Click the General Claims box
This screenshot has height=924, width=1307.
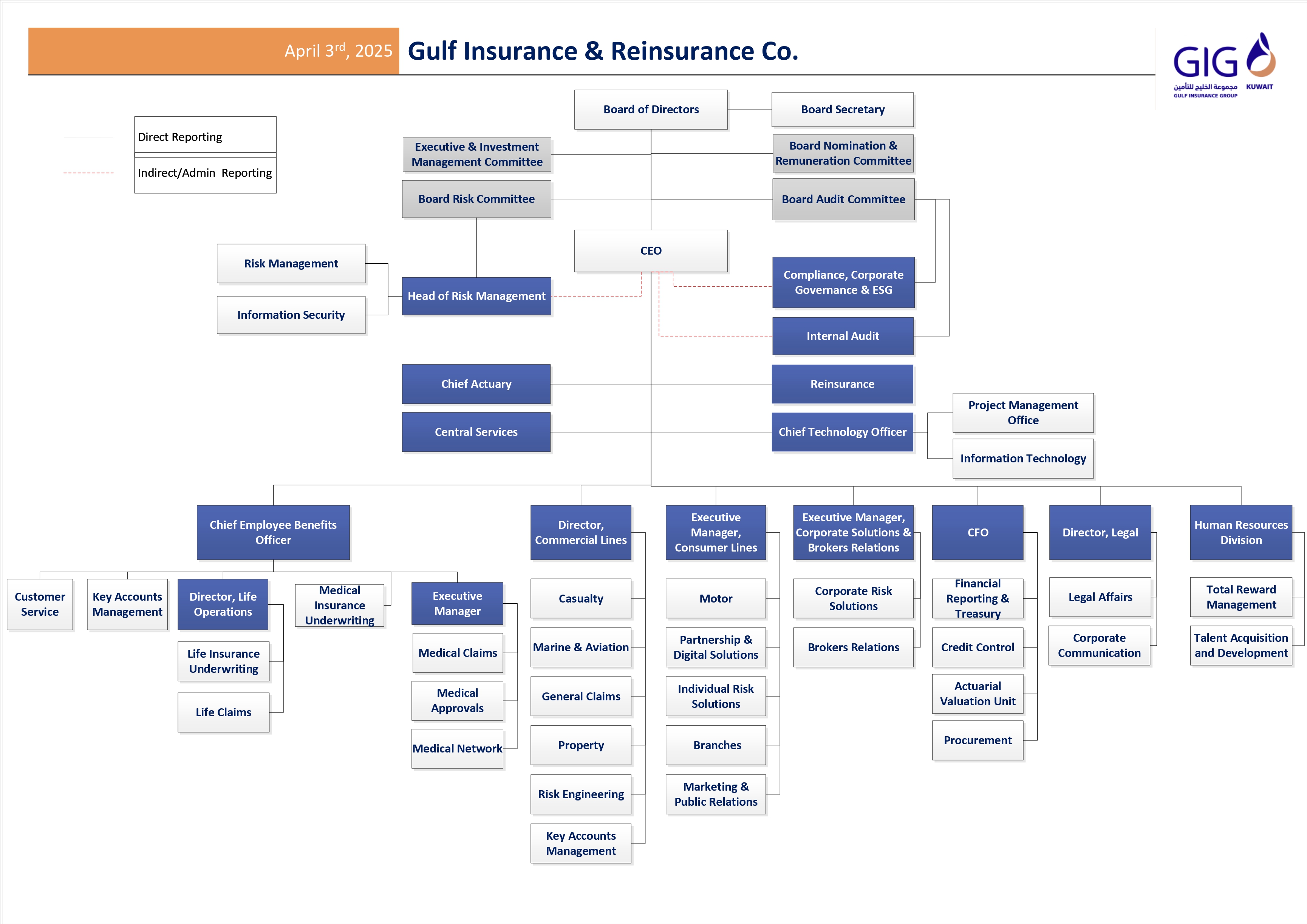[x=581, y=696]
